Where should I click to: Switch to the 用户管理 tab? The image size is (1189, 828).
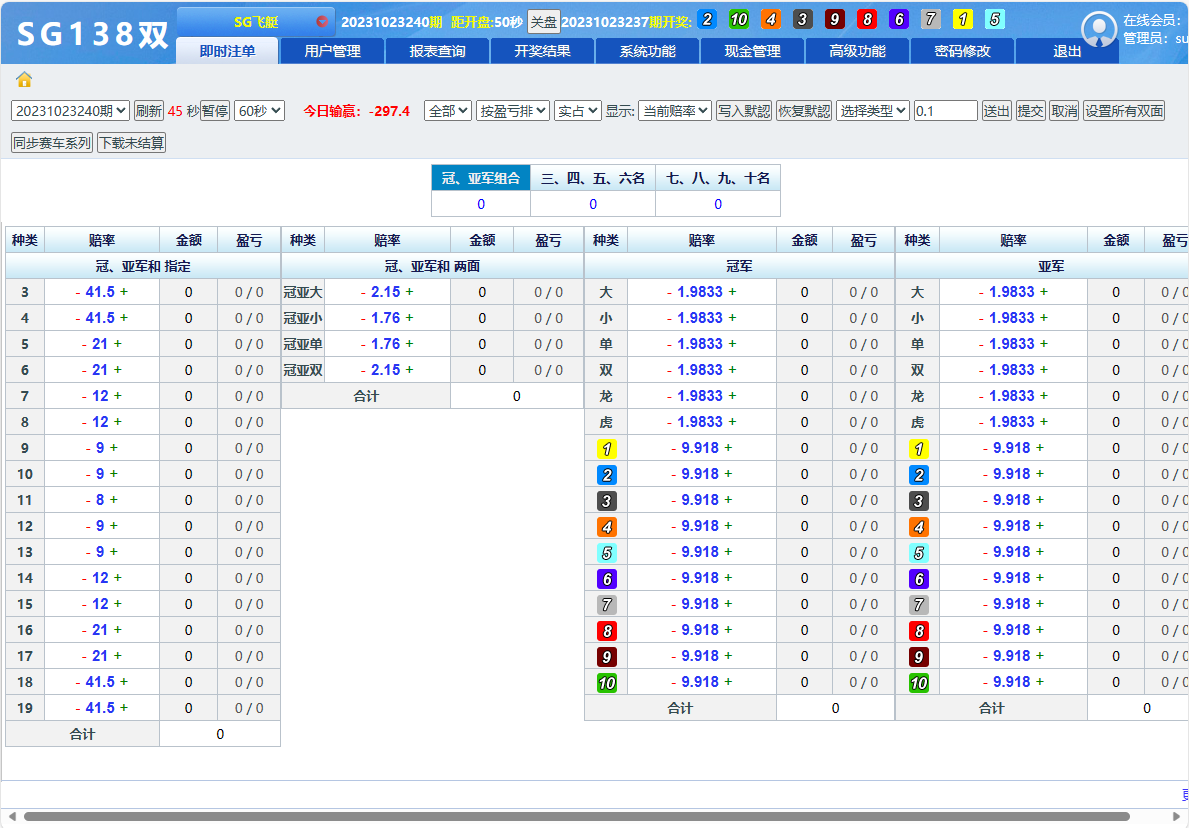point(332,51)
